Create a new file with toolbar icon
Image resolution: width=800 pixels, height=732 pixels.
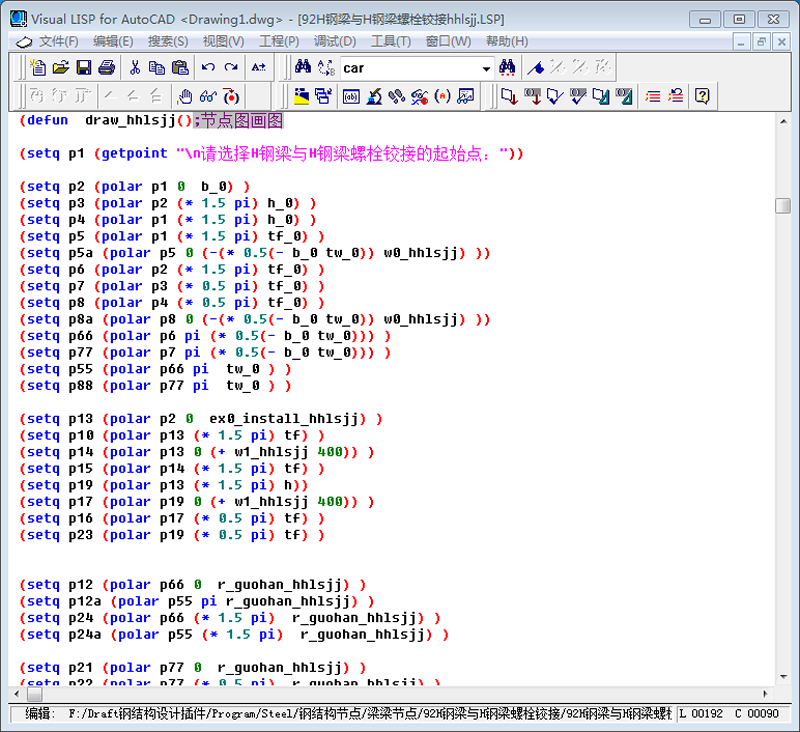[x=38, y=67]
